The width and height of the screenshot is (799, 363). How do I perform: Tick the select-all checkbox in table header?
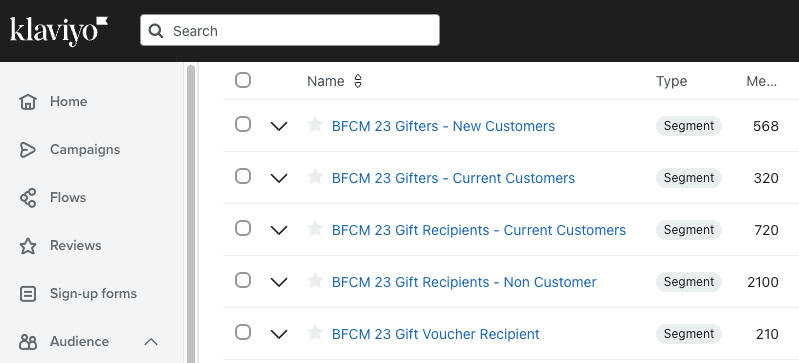(243, 80)
